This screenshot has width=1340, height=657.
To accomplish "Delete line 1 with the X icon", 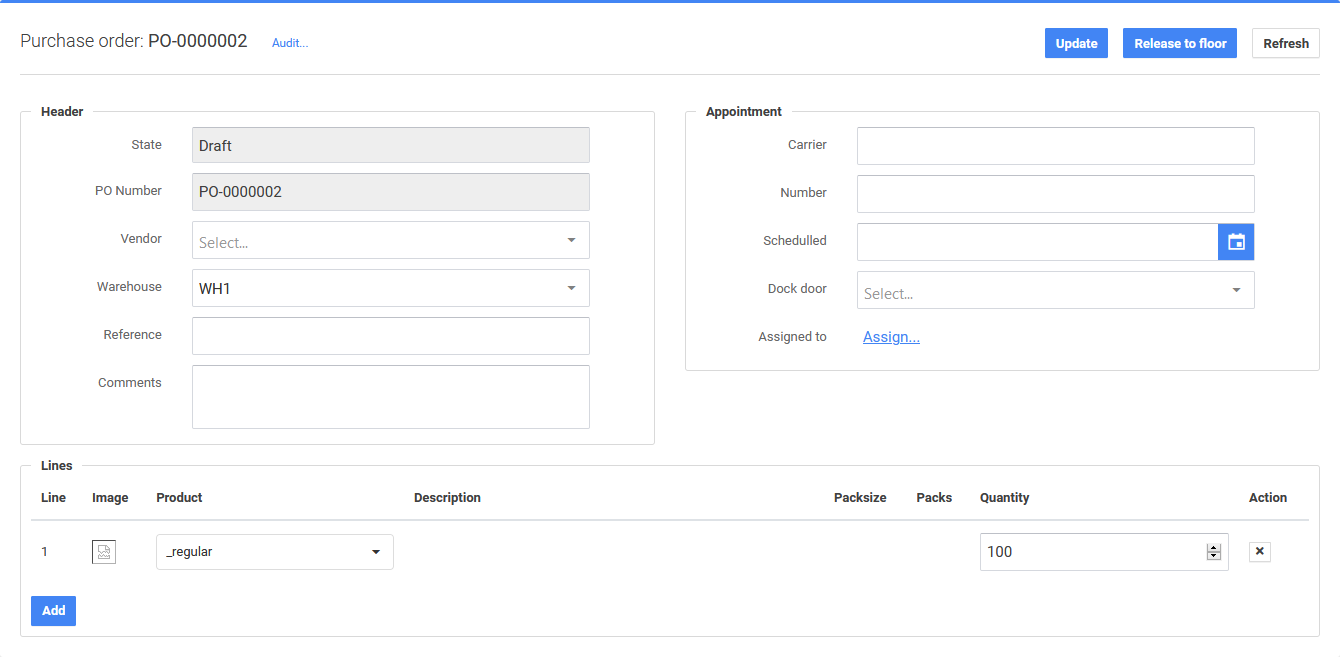I will [1260, 552].
